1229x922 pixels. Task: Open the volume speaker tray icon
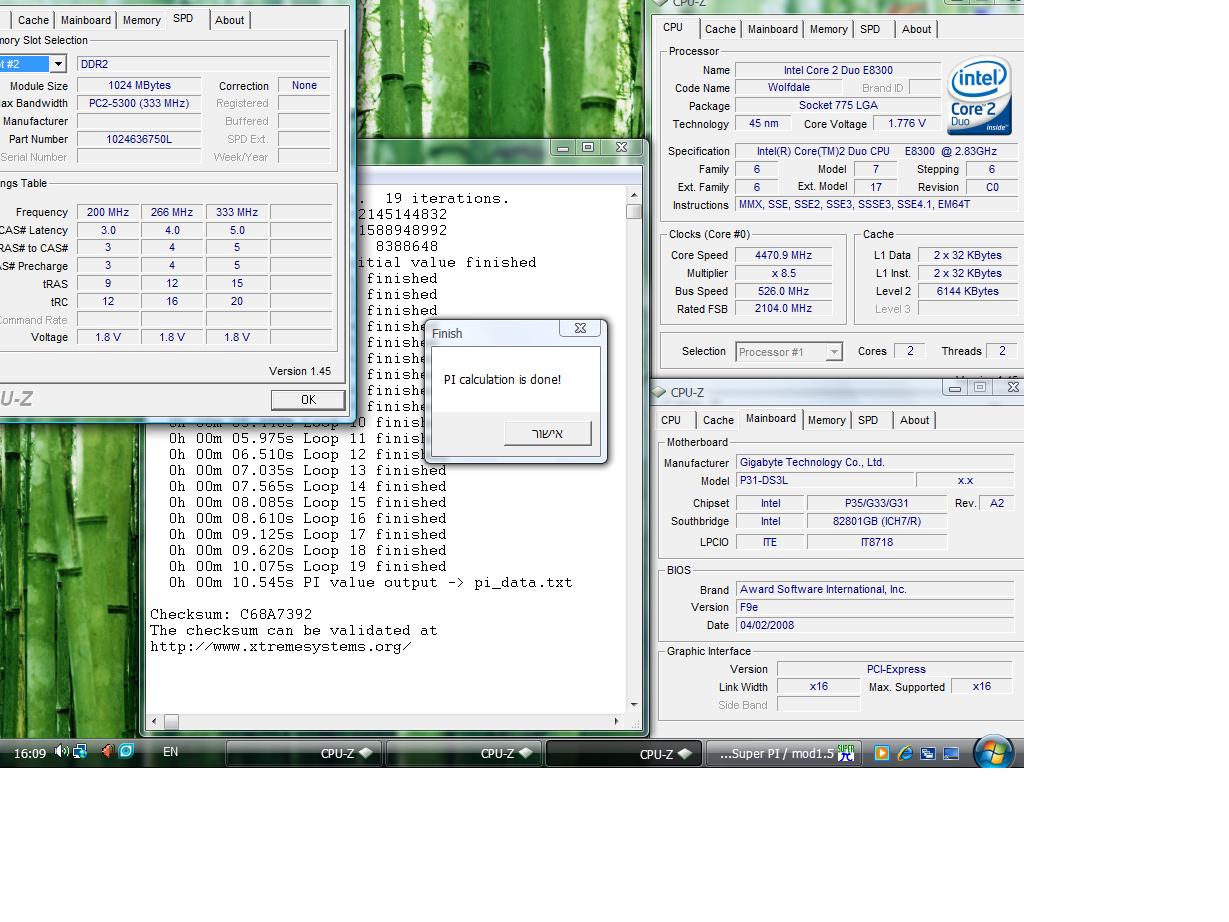[x=61, y=751]
